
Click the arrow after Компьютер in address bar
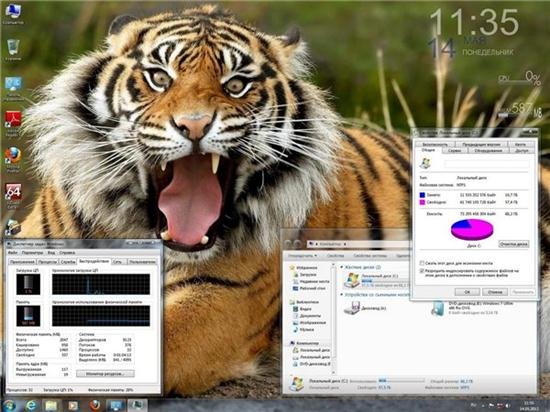(x=345, y=244)
